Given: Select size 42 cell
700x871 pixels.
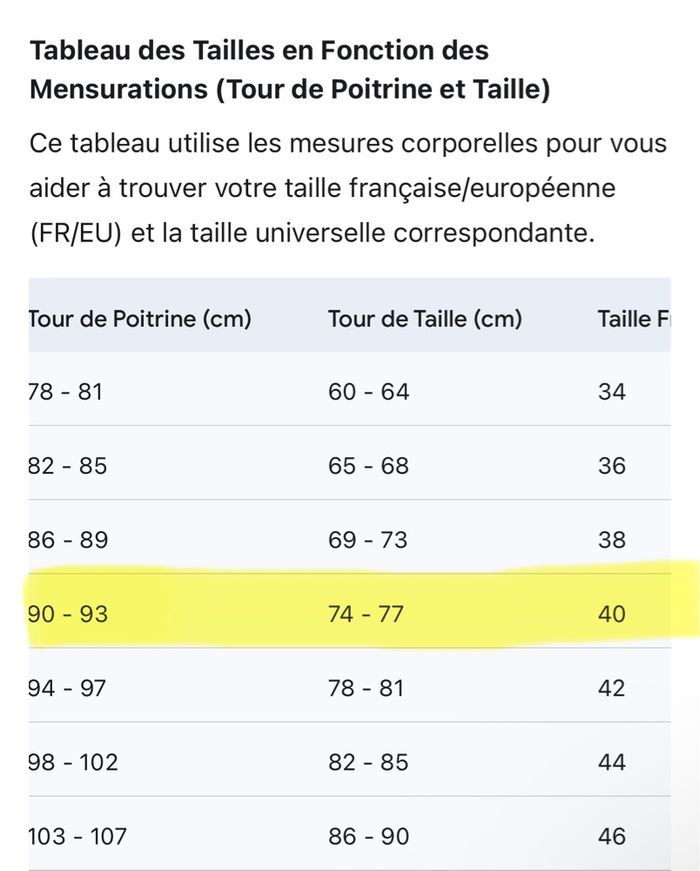Looking at the screenshot, I should 612,688.
